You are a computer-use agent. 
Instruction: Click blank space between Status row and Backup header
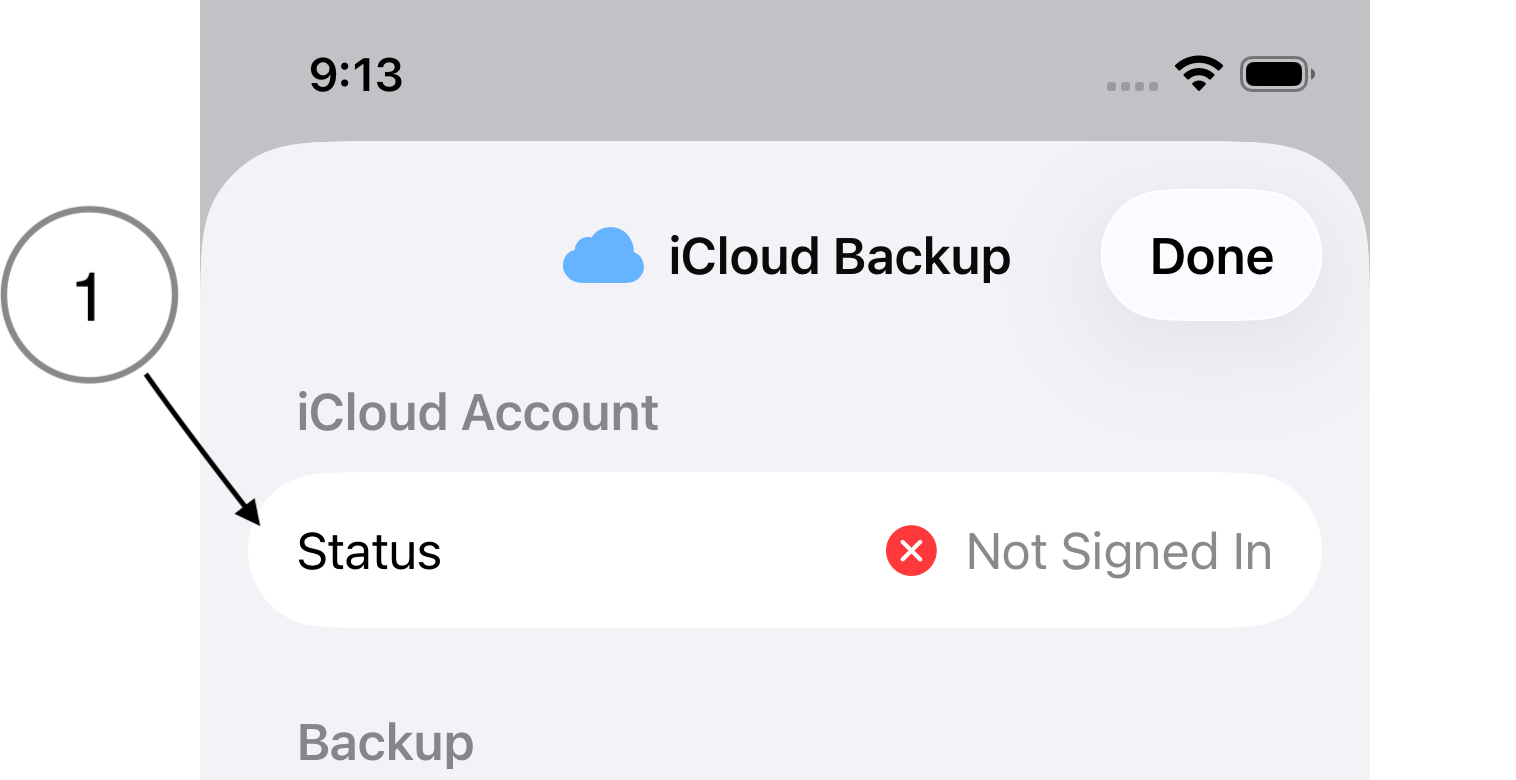tap(784, 670)
